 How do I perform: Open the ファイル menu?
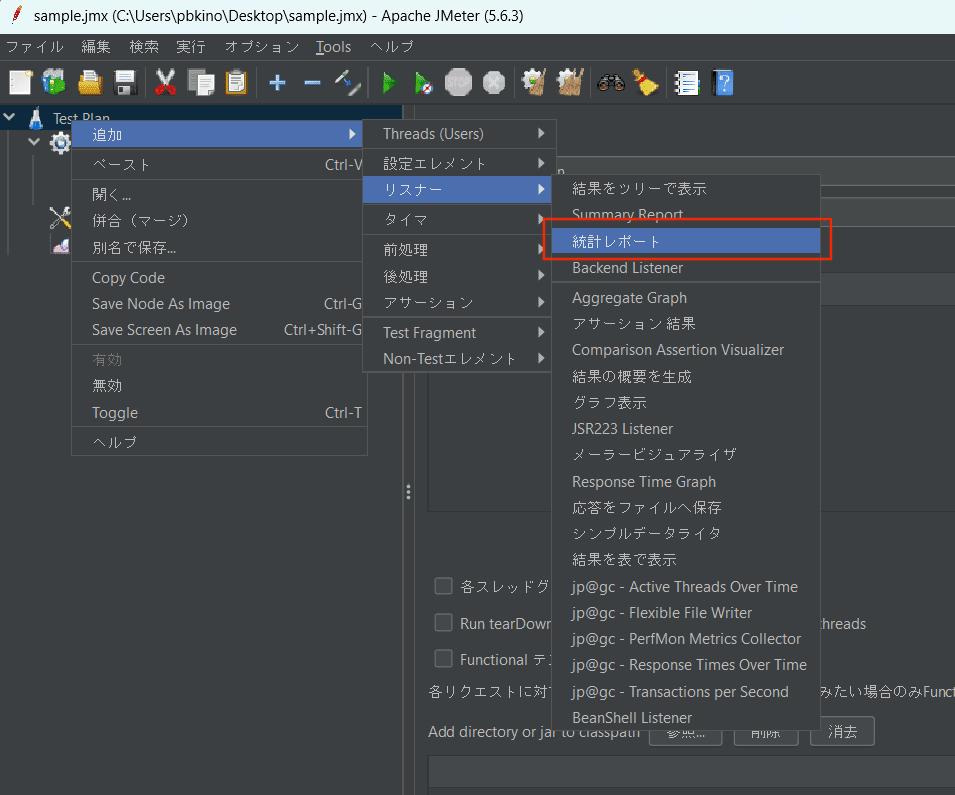pyautogui.click(x=35, y=47)
